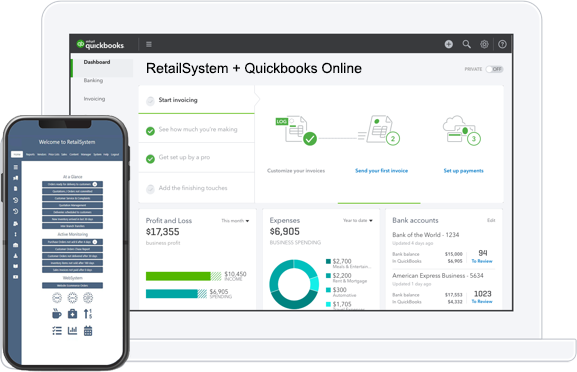This screenshot has width=577, height=372.
Task: Open Invoicing in QuickBooks sidebar
Action: 94,99
